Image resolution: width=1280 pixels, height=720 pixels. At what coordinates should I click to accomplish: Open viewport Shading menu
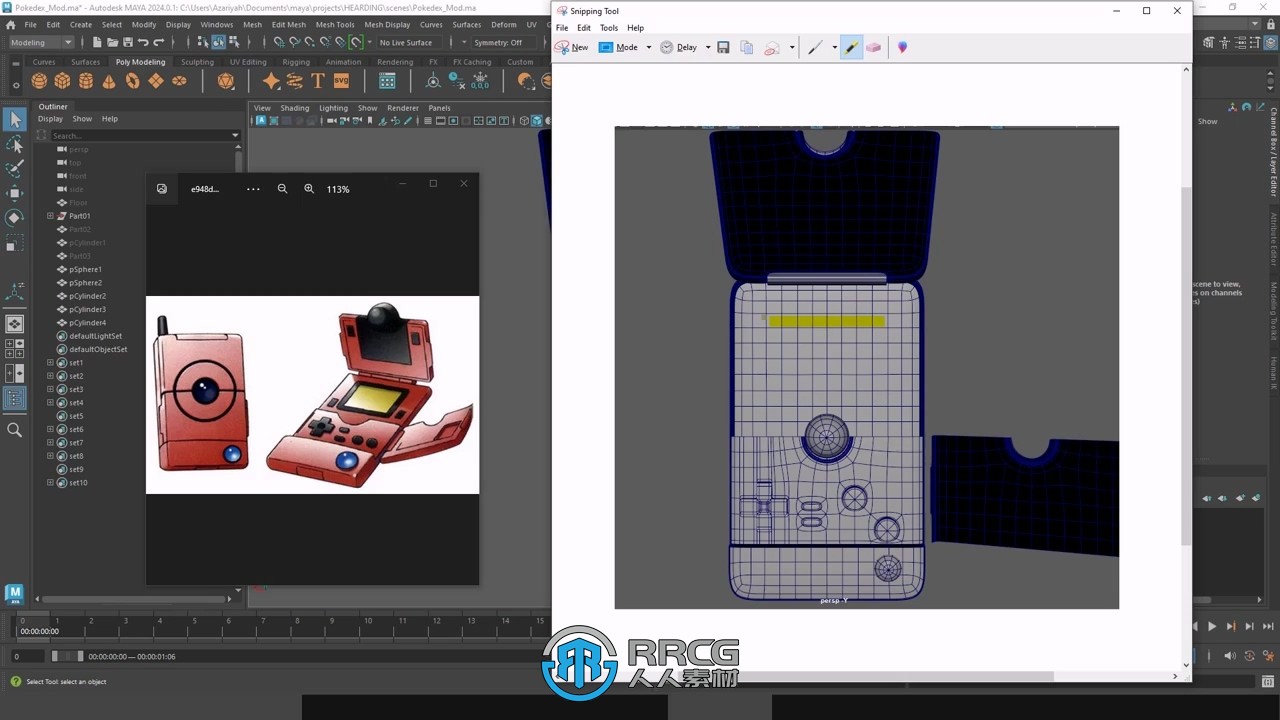click(x=295, y=108)
